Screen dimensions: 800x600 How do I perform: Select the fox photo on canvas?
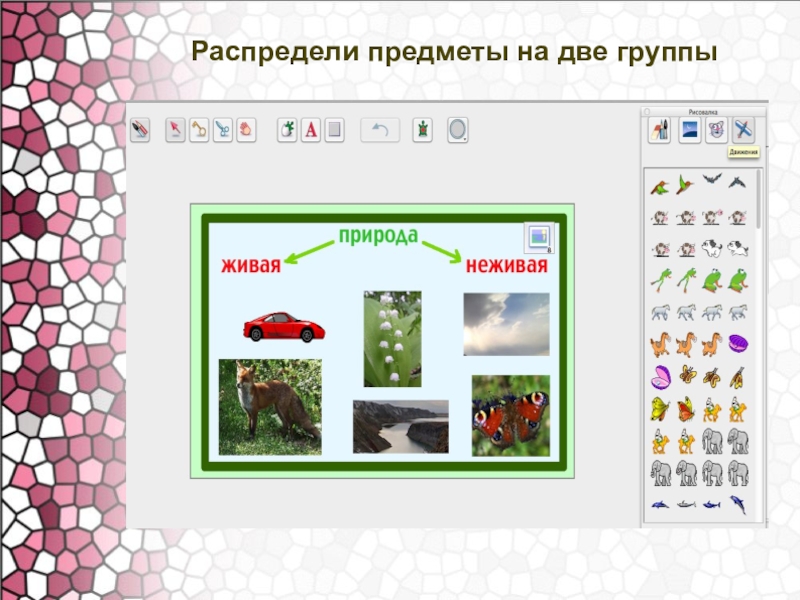270,407
